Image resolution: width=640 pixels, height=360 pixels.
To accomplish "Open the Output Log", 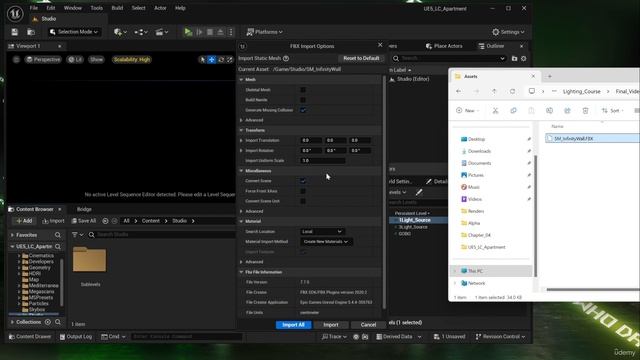I will tap(76, 337).
